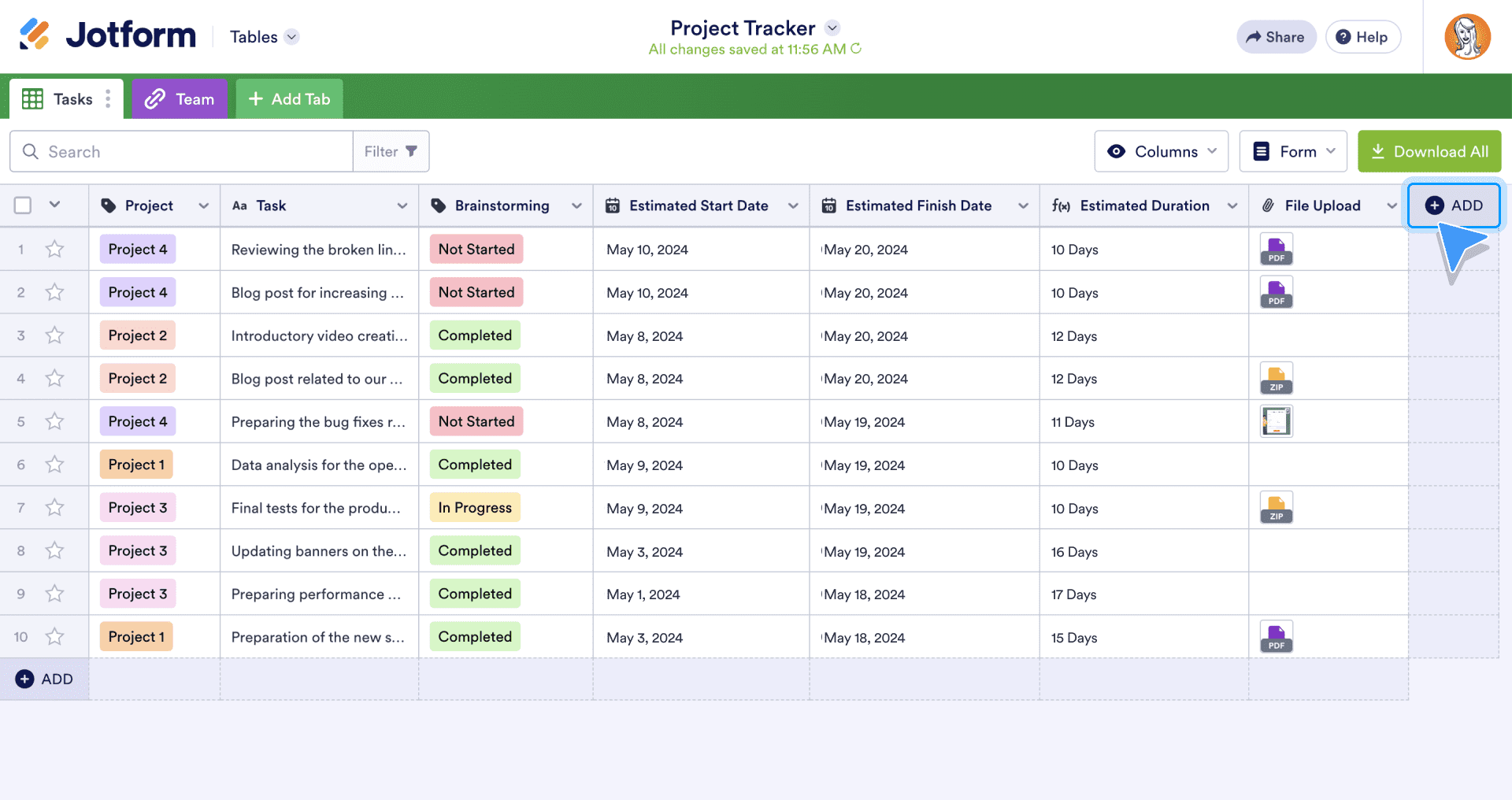Click the Jotform logo icon

[x=35, y=35]
